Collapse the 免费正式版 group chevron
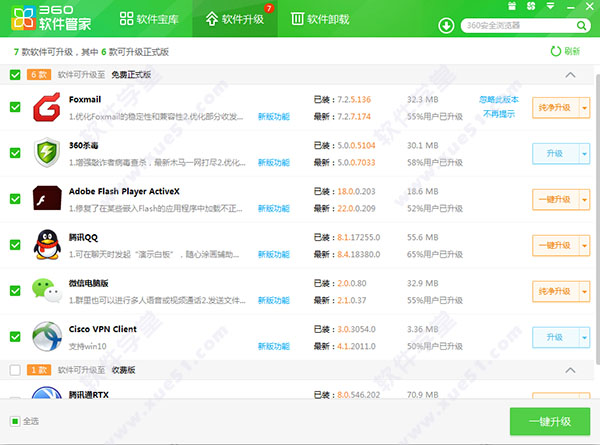 coord(570,75)
